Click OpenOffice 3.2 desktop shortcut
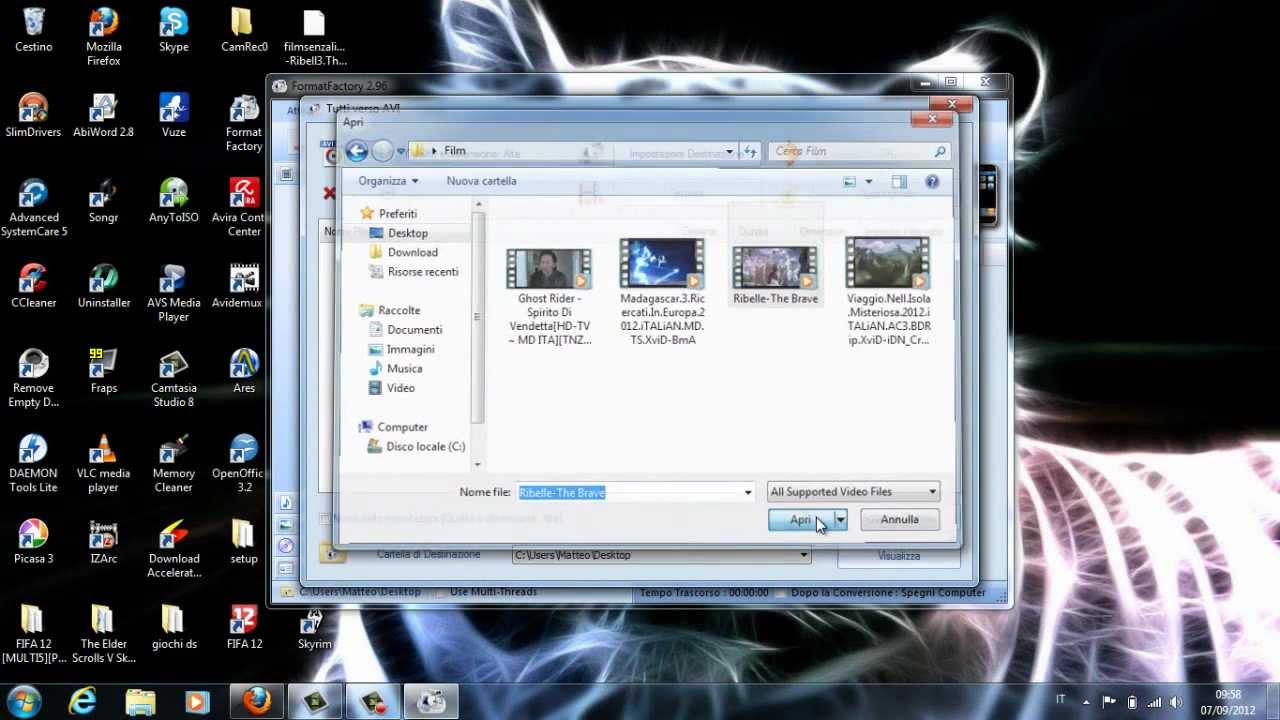This screenshot has height=720, width=1280. (x=239, y=464)
